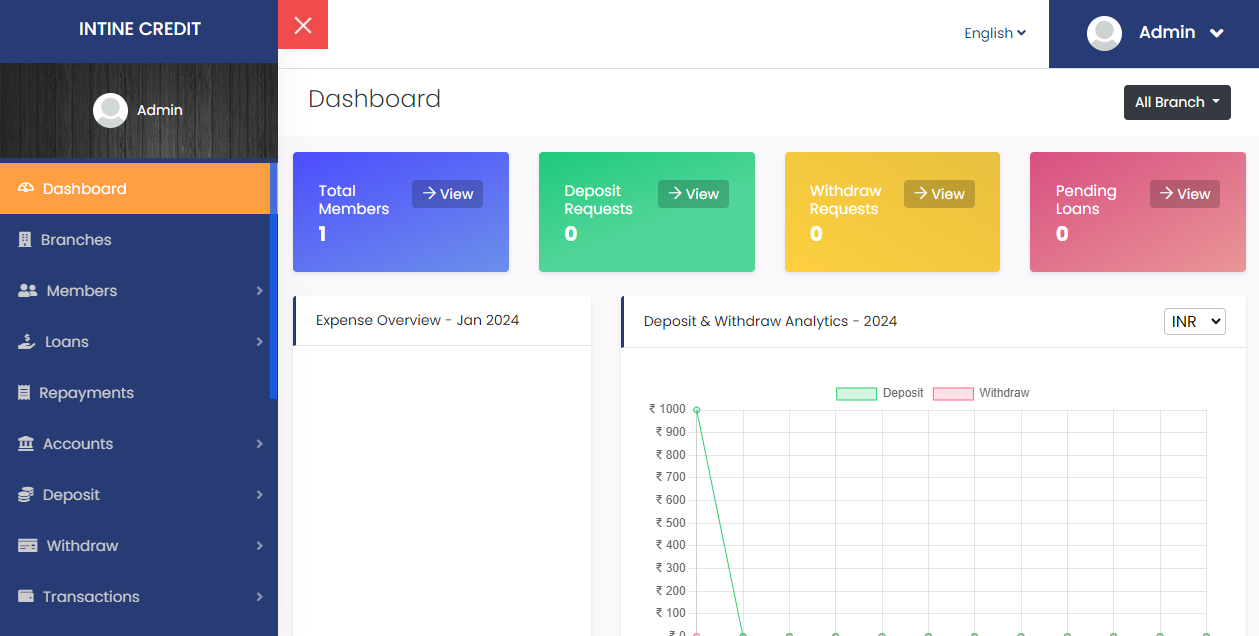1259x636 pixels.
Task: Click the Deposit coins icon
Action: 26,495
